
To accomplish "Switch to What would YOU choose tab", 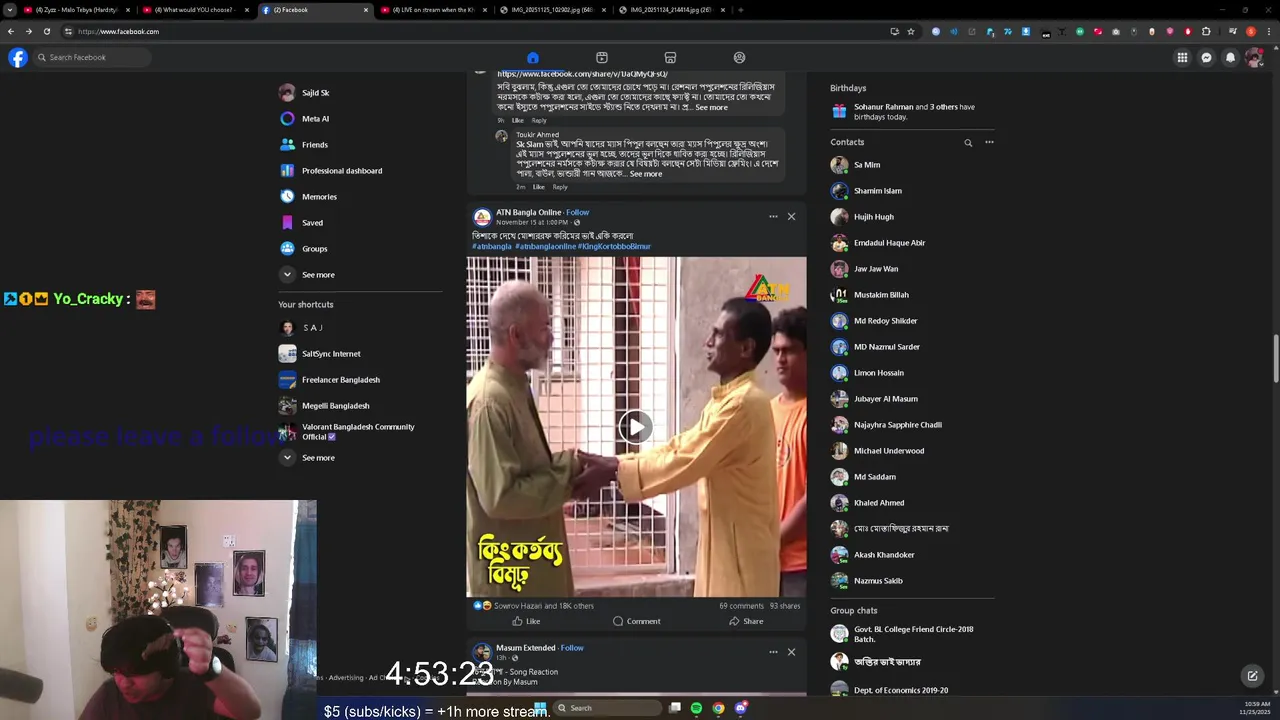I will (x=195, y=10).
